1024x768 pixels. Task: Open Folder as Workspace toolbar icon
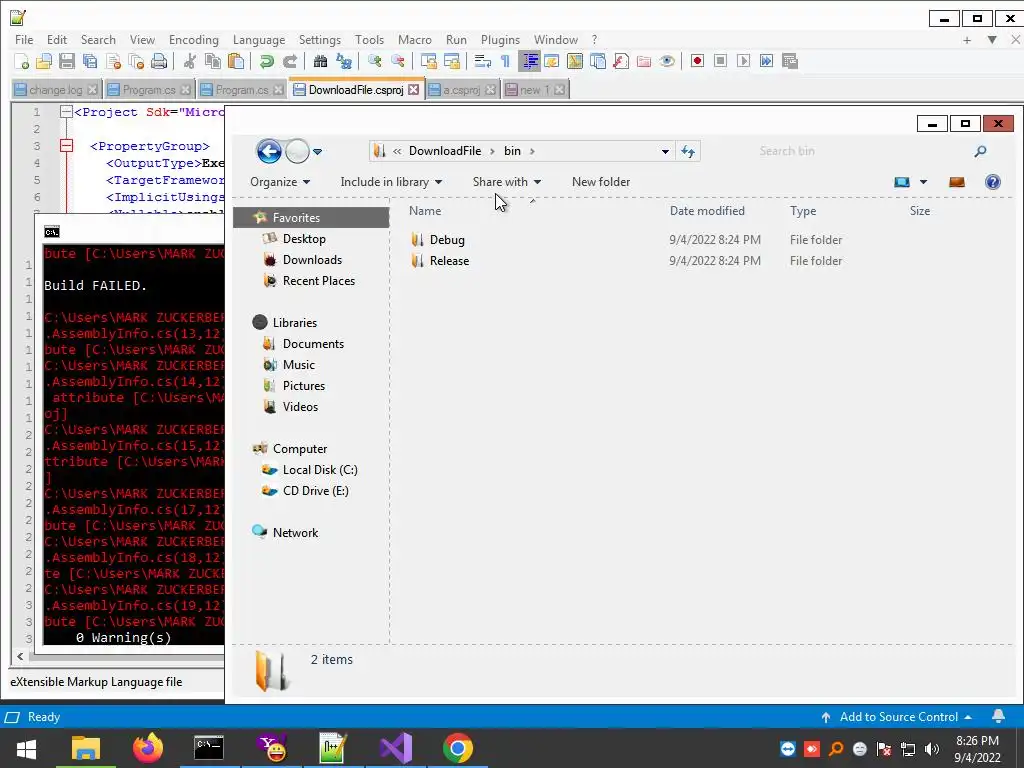[x=644, y=61]
